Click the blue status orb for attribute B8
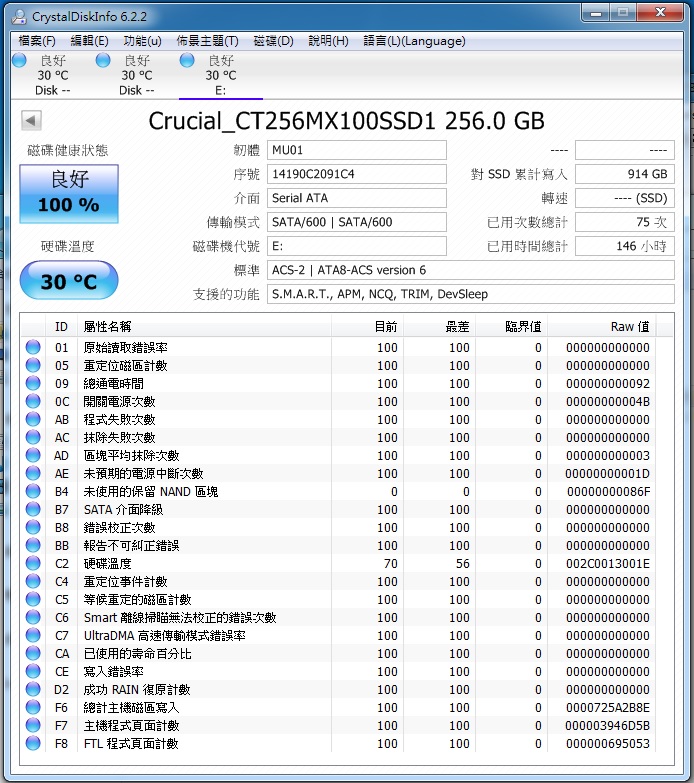 [x=33, y=527]
